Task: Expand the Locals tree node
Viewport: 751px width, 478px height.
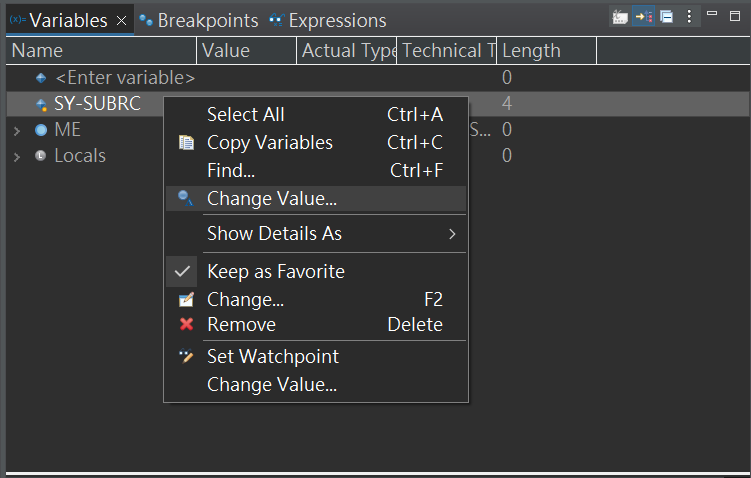Action: [x=17, y=156]
